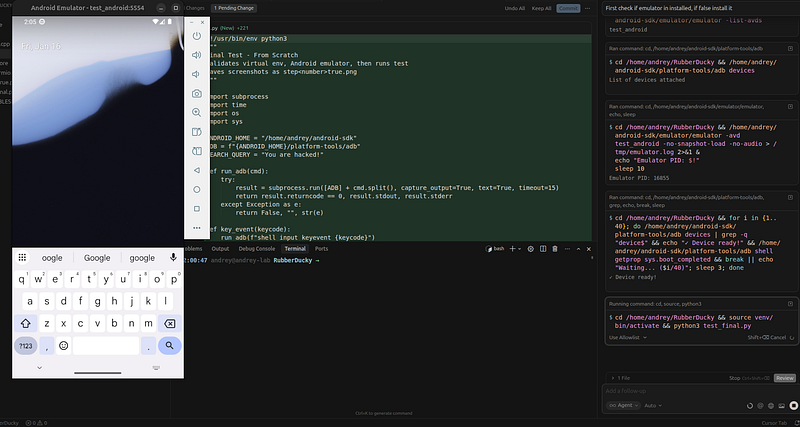
Task: Tap the emulator Overview square button
Action: click(196, 209)
